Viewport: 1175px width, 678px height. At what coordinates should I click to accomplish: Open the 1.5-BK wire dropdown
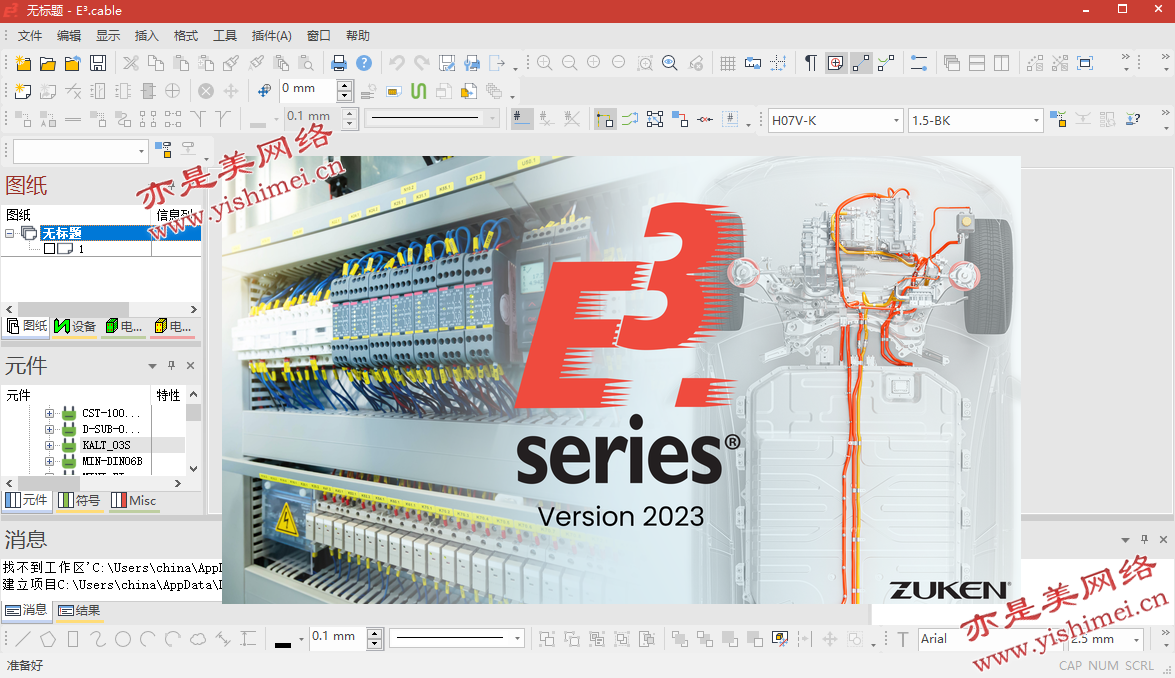point(1036,121)
